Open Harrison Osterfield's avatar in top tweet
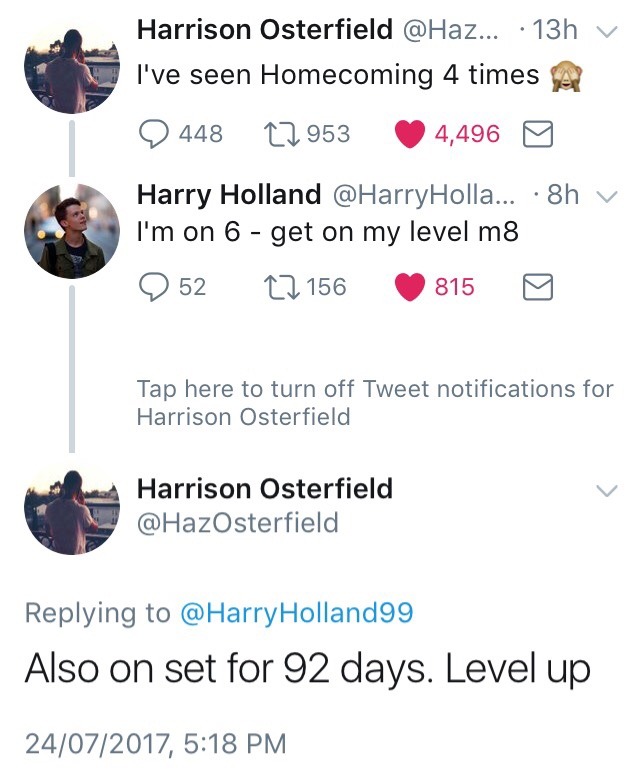The height and width of the screenshot is (782, 633). click(x=70, y=67)
